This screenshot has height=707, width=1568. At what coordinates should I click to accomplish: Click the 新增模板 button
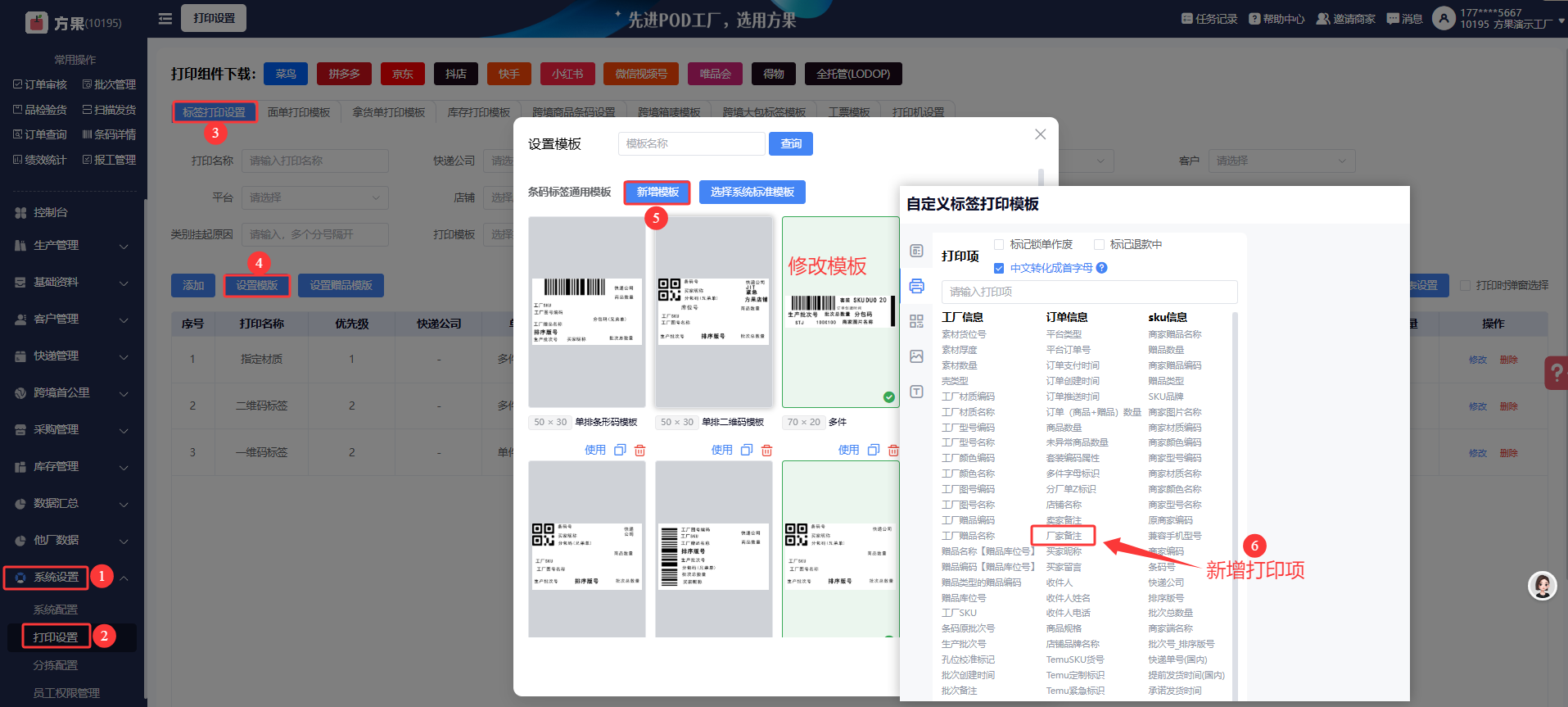click(x=657, y=192)
